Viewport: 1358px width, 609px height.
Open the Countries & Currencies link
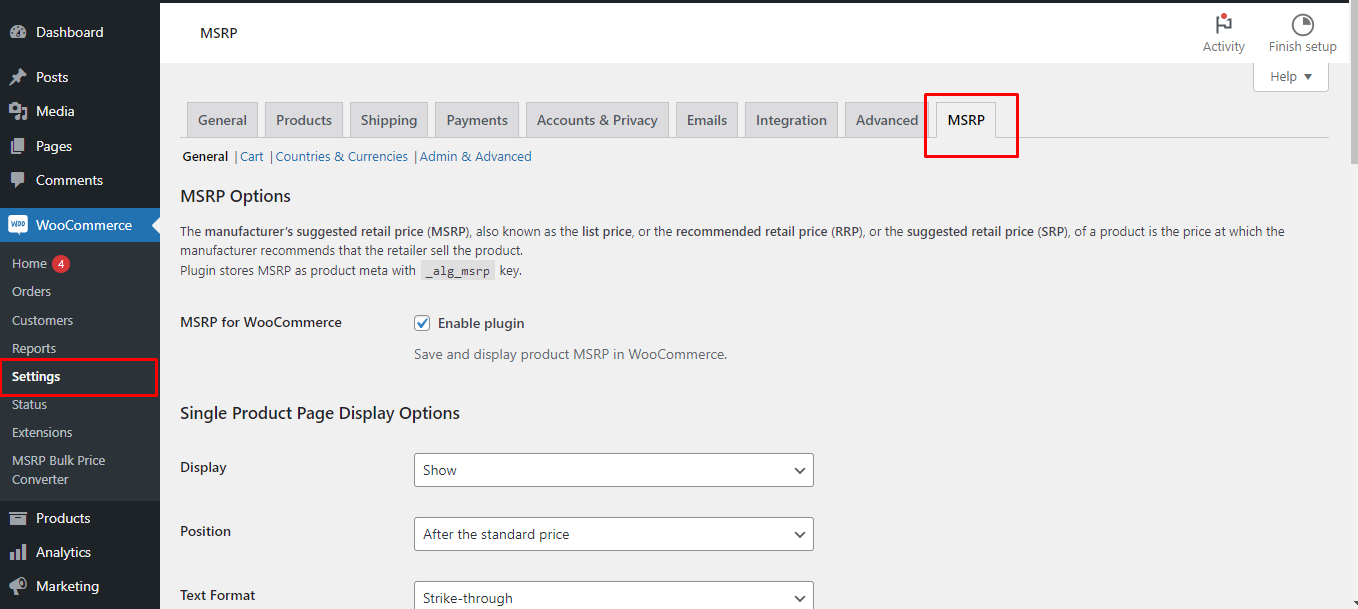pyautogui.click(x=342, y=156)
